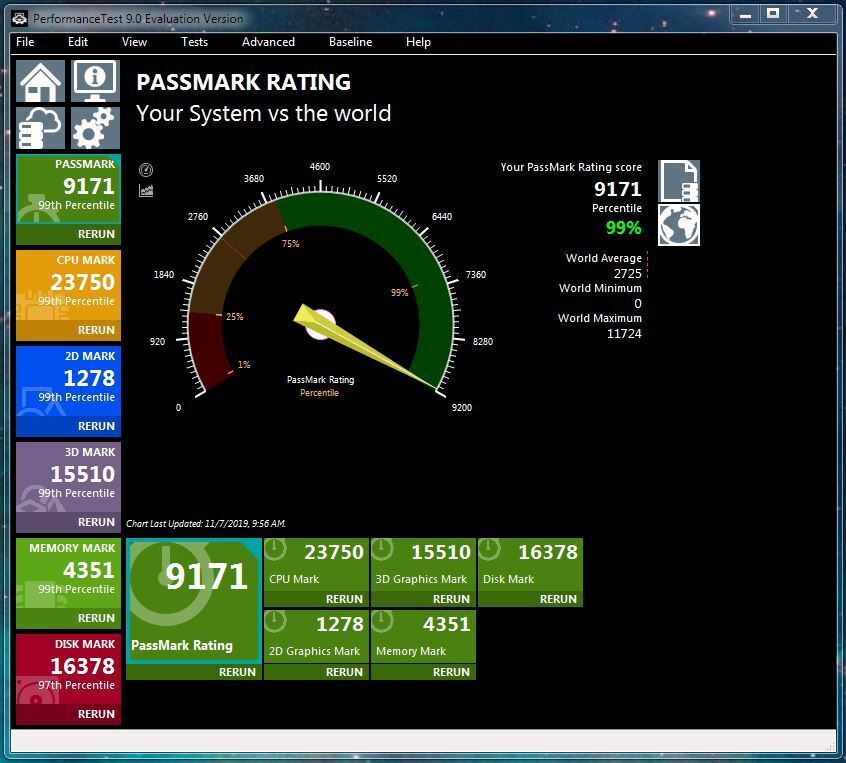The image size is (846, 763).
Task: Click the clock icon on CPU Mark tile
Action: 275,549
